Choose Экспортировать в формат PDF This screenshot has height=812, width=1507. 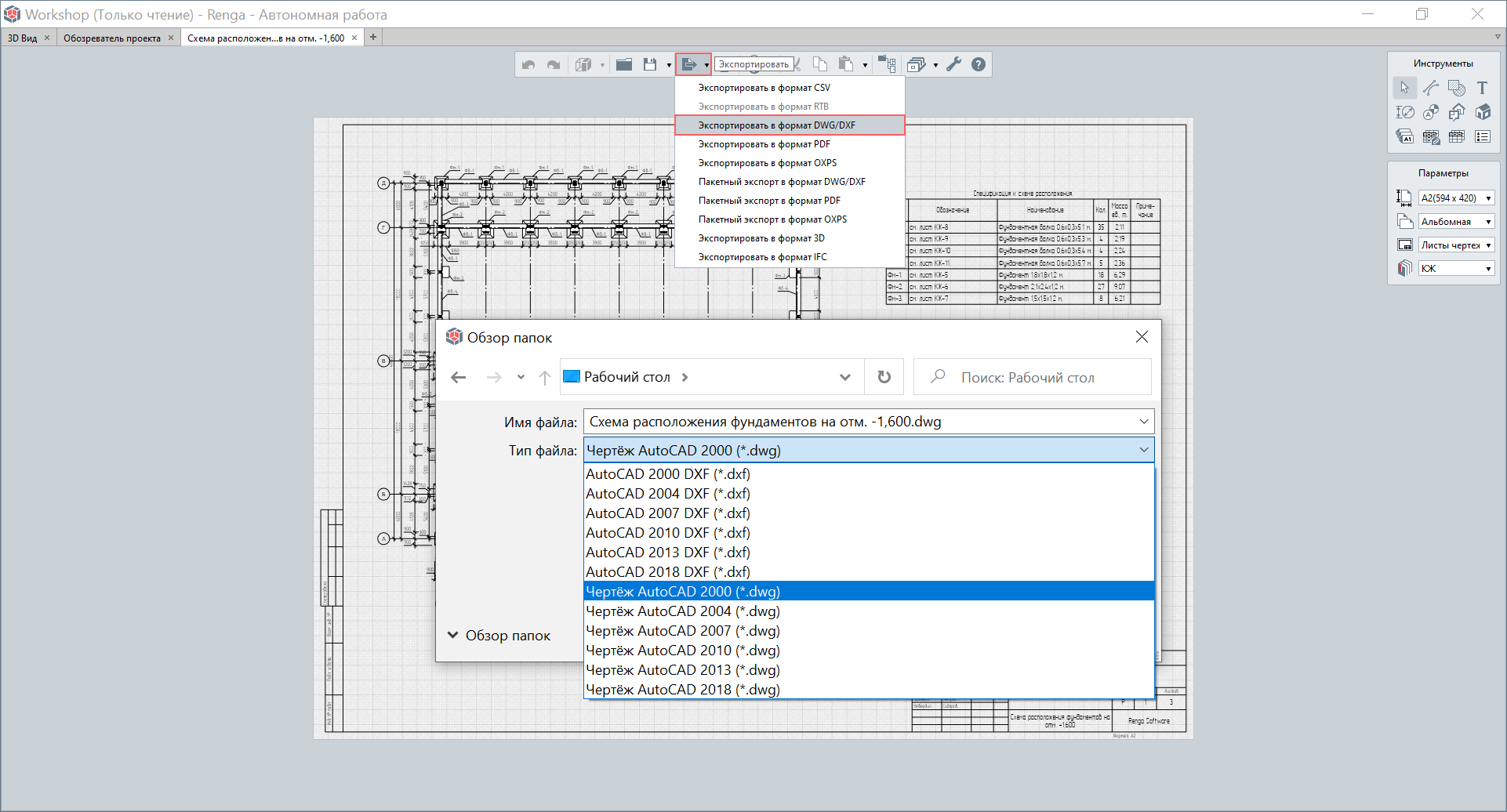coord(790,144)
